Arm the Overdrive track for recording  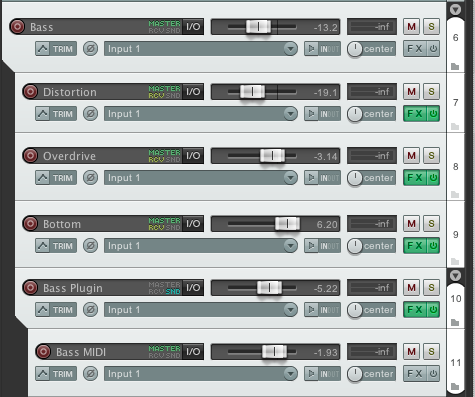[x=30, y=156]
